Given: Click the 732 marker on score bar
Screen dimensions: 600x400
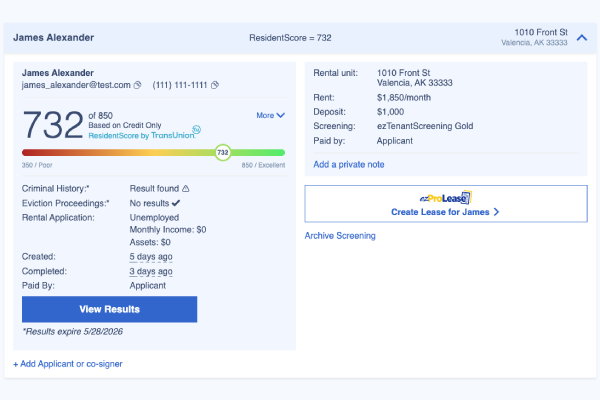Looking at the screenshot, I should [223, 152].
